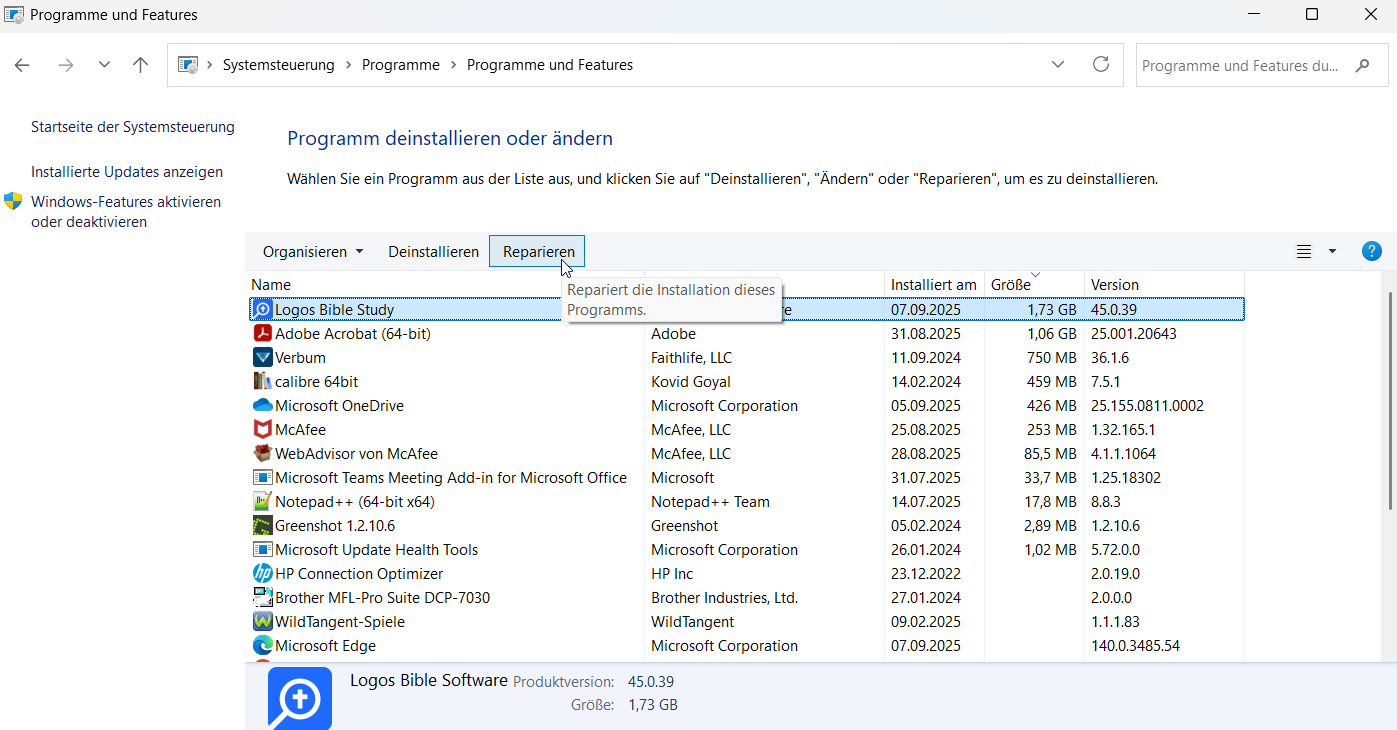Open the view options dropdown arrow
The image size is (1397, 730).
[x=1332, y=252]
